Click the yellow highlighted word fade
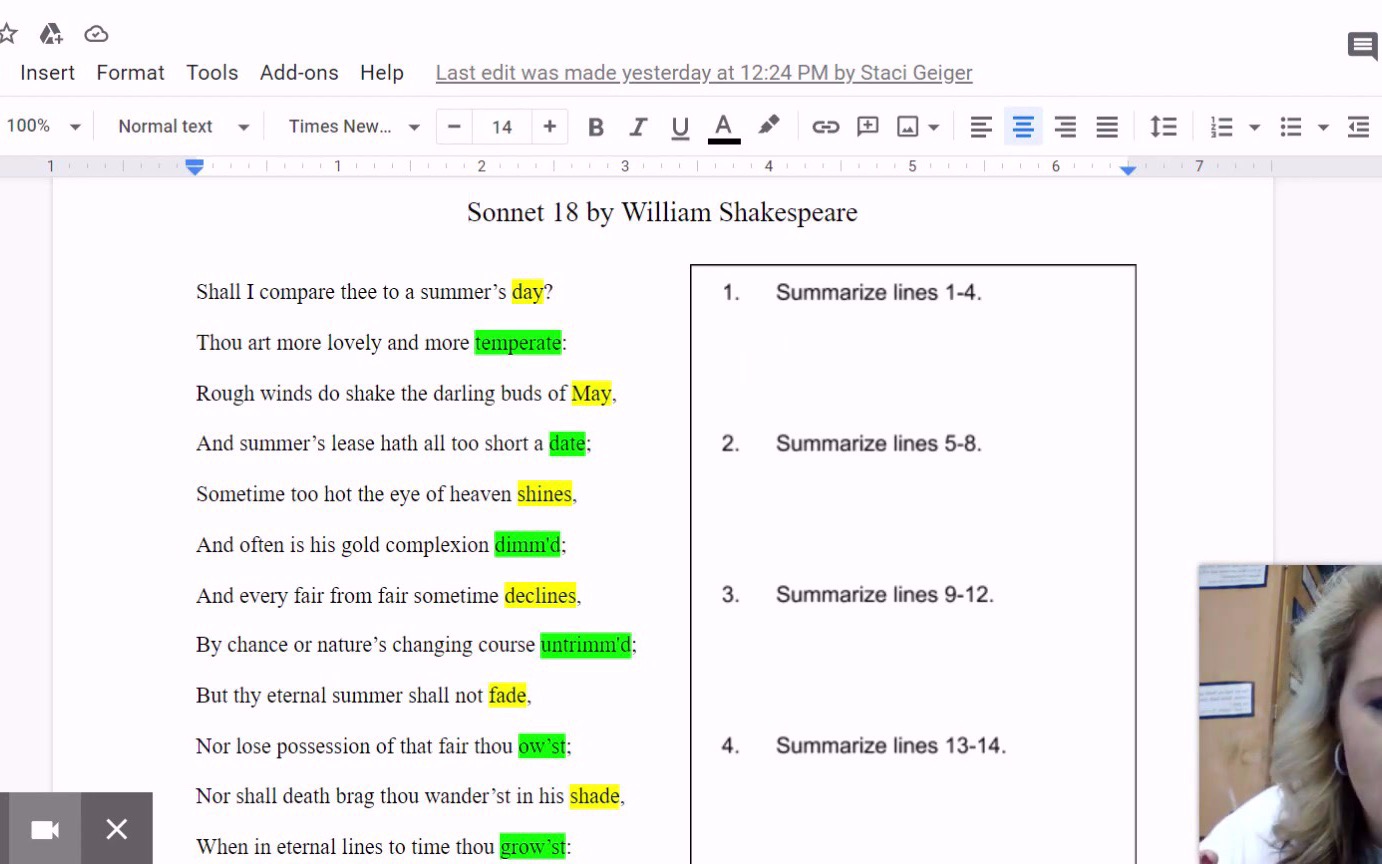1382x864 pixels. coord(507,695)
